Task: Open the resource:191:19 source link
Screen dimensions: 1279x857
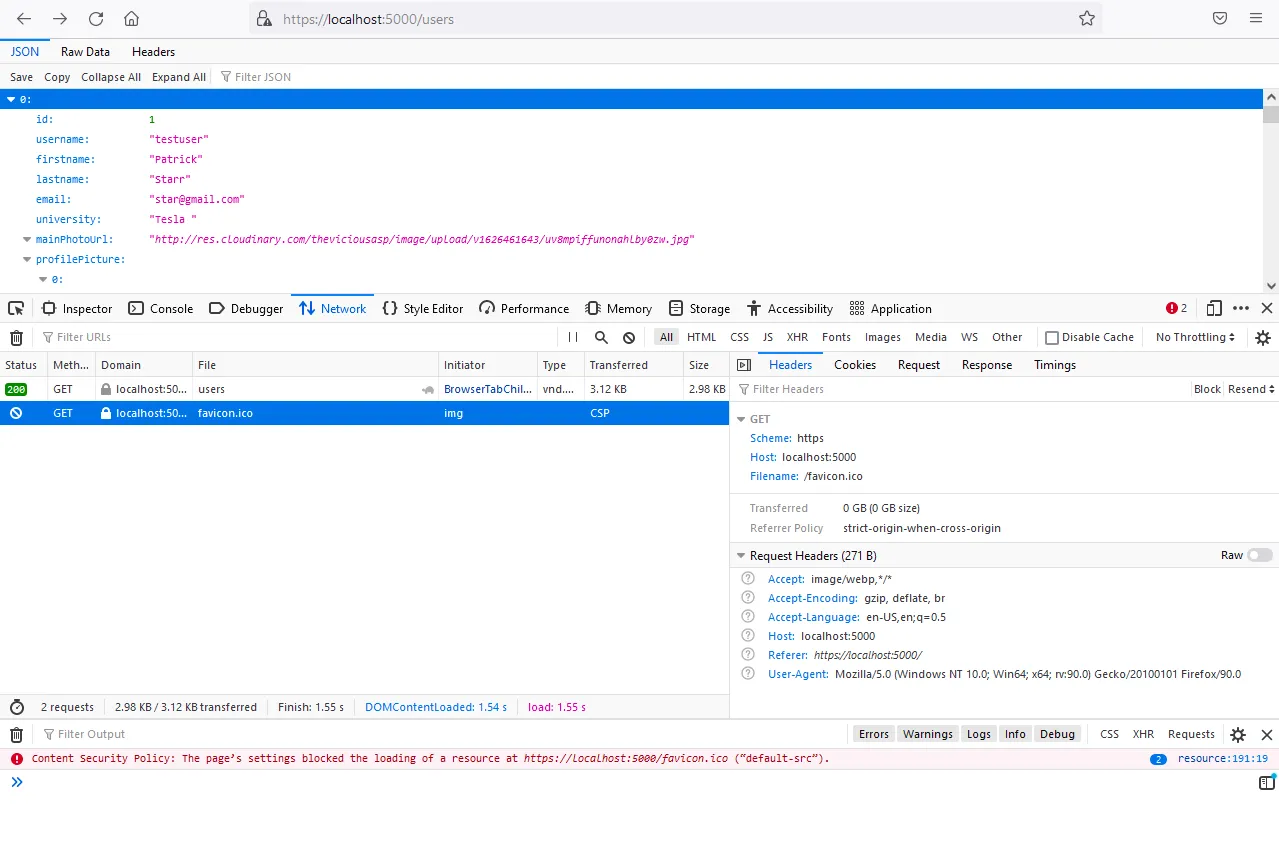Action: (1223, 759)
